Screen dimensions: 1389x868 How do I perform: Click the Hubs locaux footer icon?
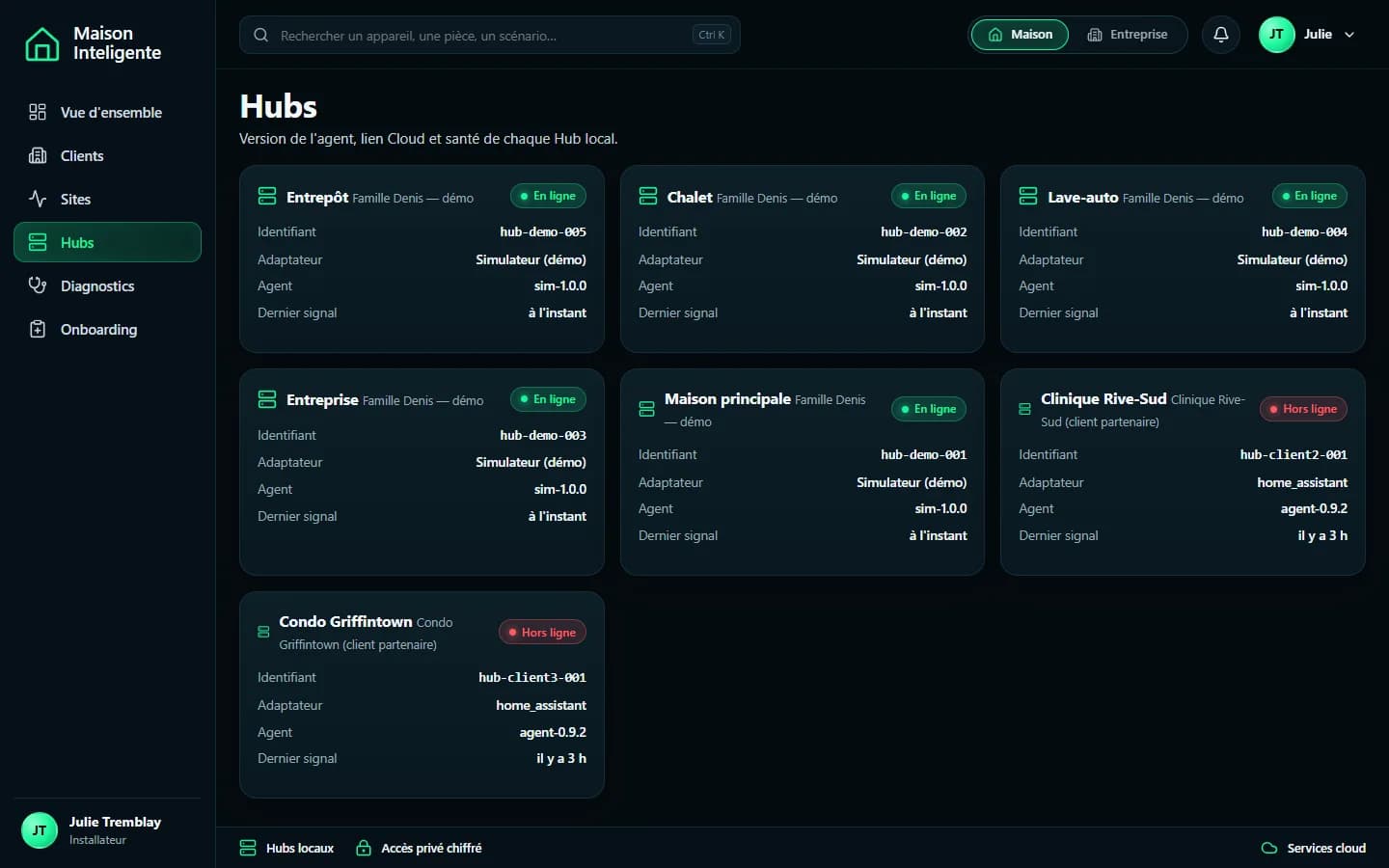pos(248,848)
